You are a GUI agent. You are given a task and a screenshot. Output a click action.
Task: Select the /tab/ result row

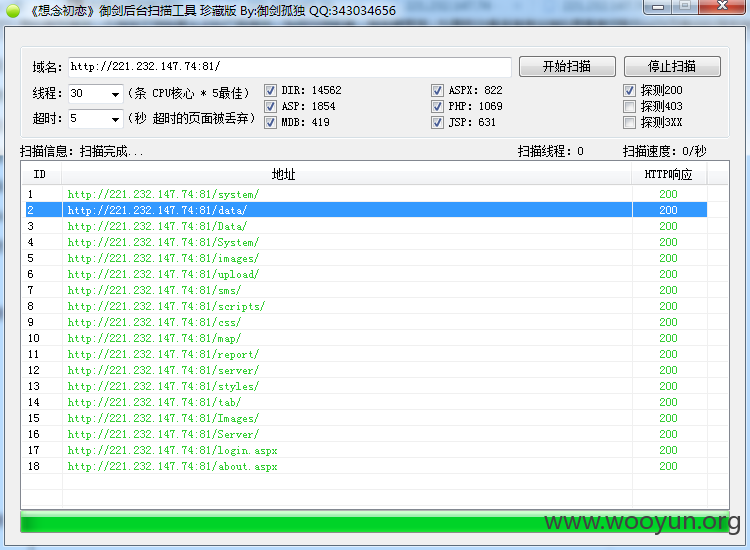point(366,402)
